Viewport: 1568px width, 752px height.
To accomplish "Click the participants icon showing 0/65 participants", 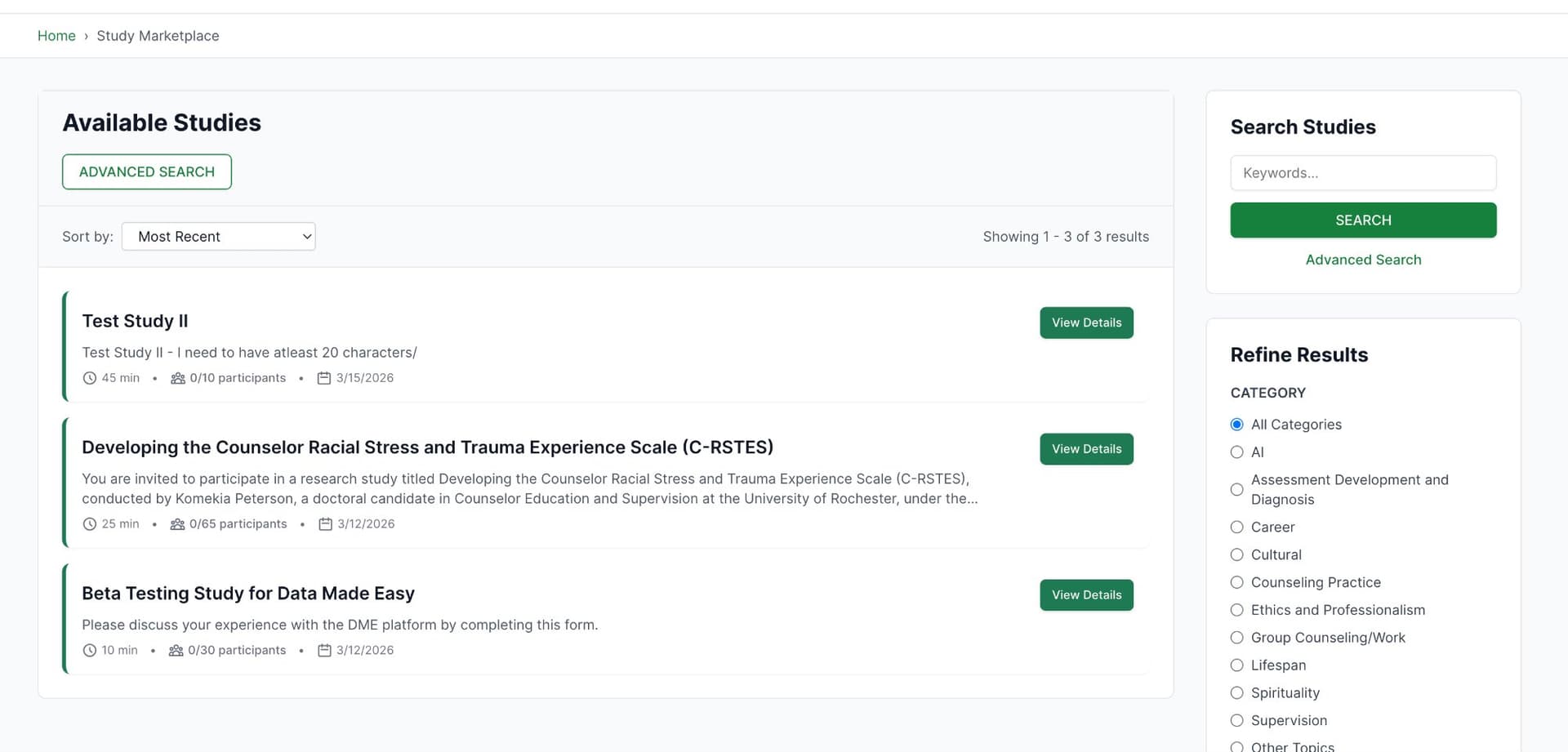I will 178,523.
